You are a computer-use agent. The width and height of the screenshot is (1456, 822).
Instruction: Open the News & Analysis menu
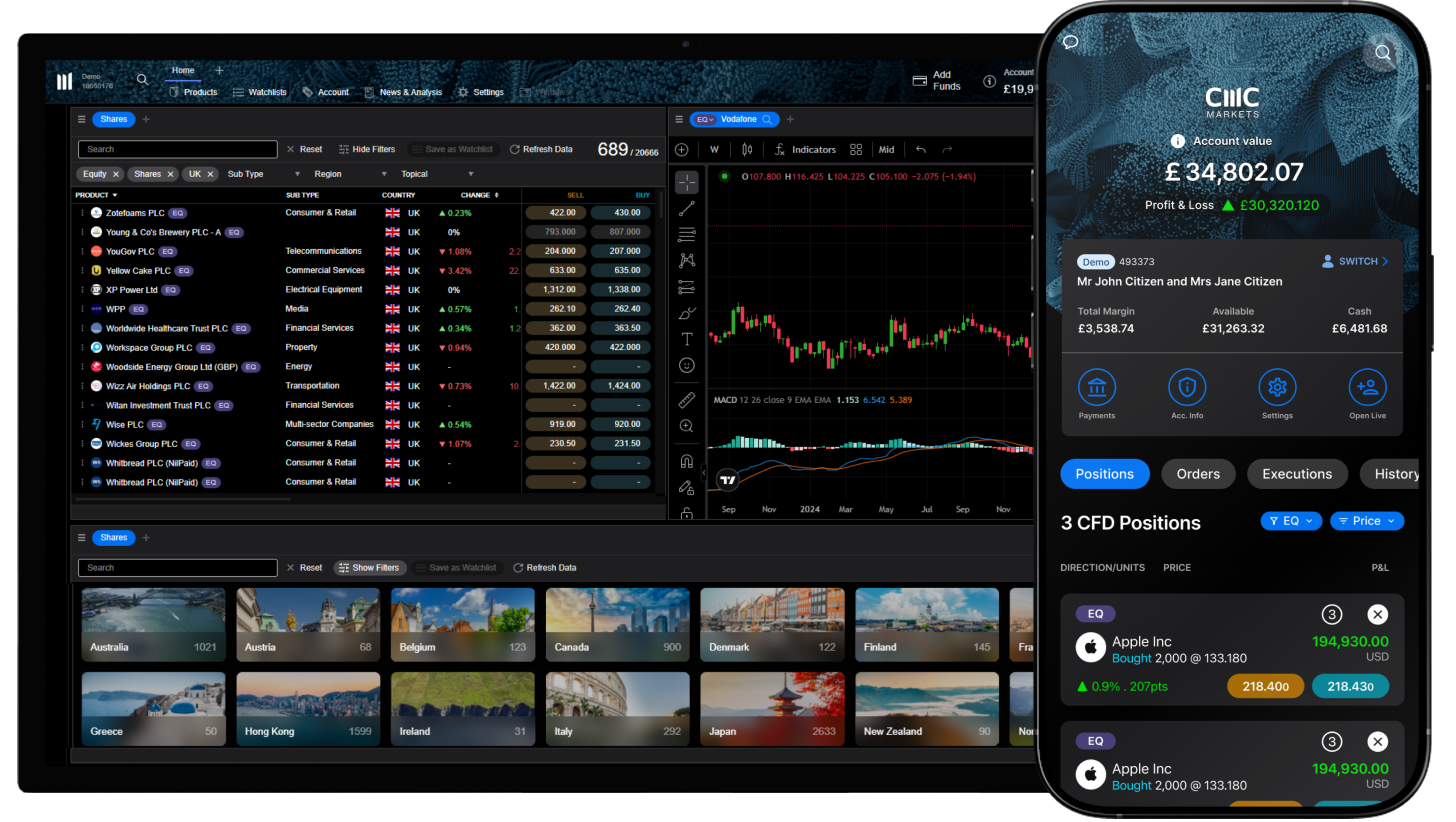coord(404,91)
